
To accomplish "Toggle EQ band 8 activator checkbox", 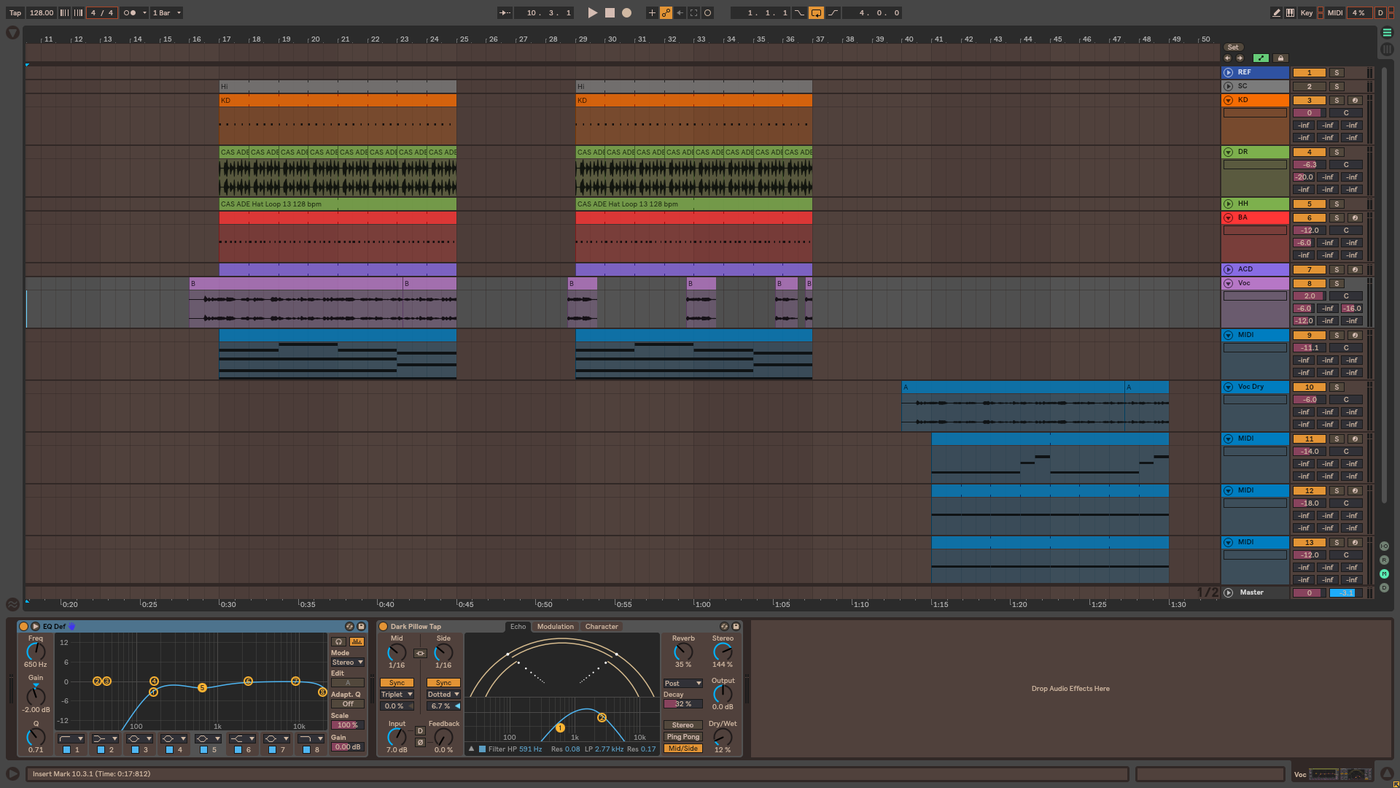I will (307, 750).
